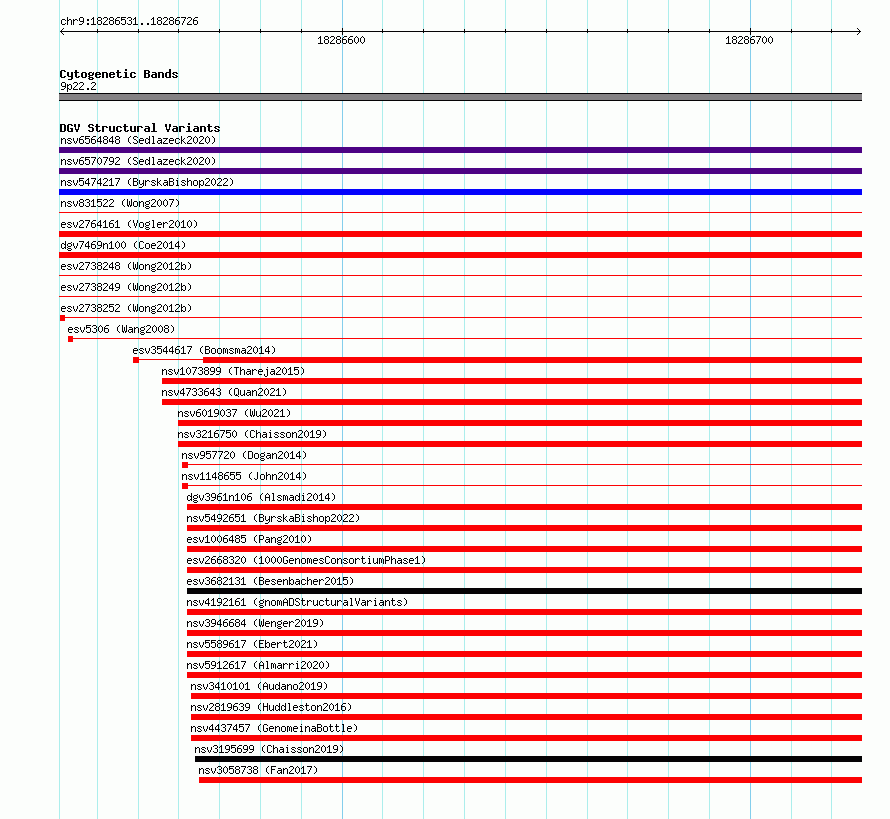Open the nsv4733643 (Quan2021) variant label

[x=224, y=392]
